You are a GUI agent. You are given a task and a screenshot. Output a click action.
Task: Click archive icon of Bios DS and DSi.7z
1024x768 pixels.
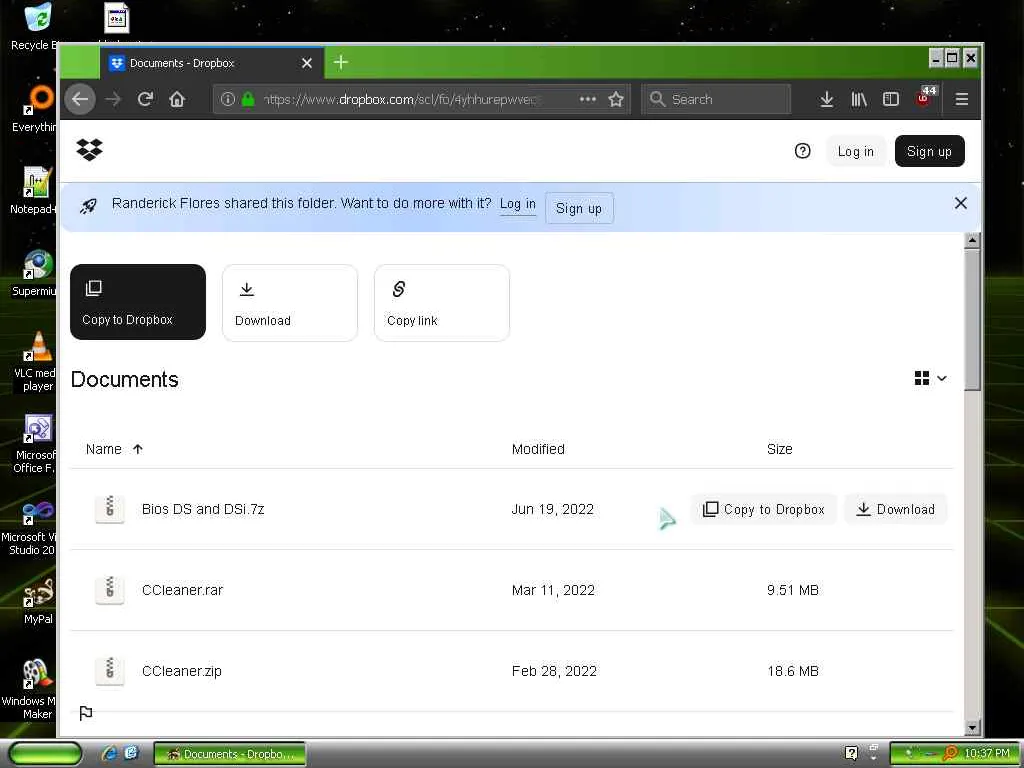(x=110, y=509)
